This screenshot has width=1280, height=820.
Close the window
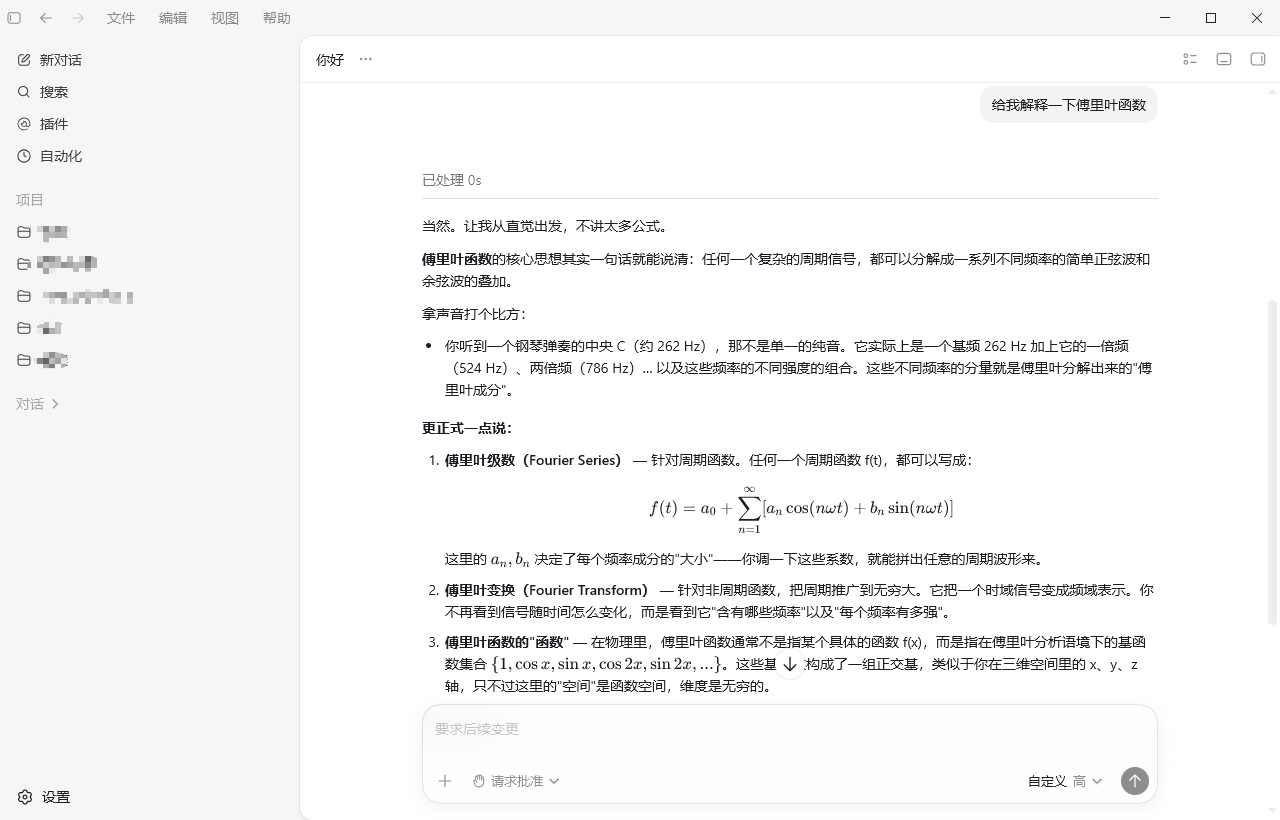[1257, 18]
